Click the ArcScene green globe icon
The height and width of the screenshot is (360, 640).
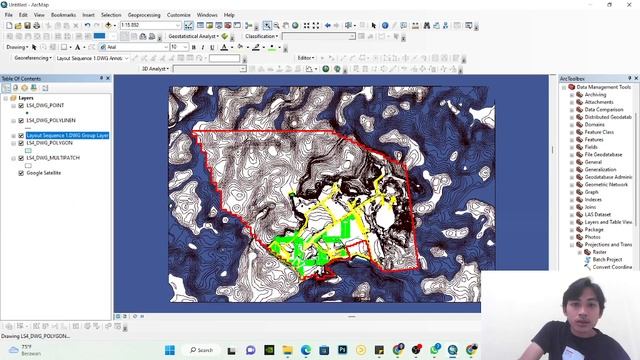pyautogui.click(x=326, y=69)
